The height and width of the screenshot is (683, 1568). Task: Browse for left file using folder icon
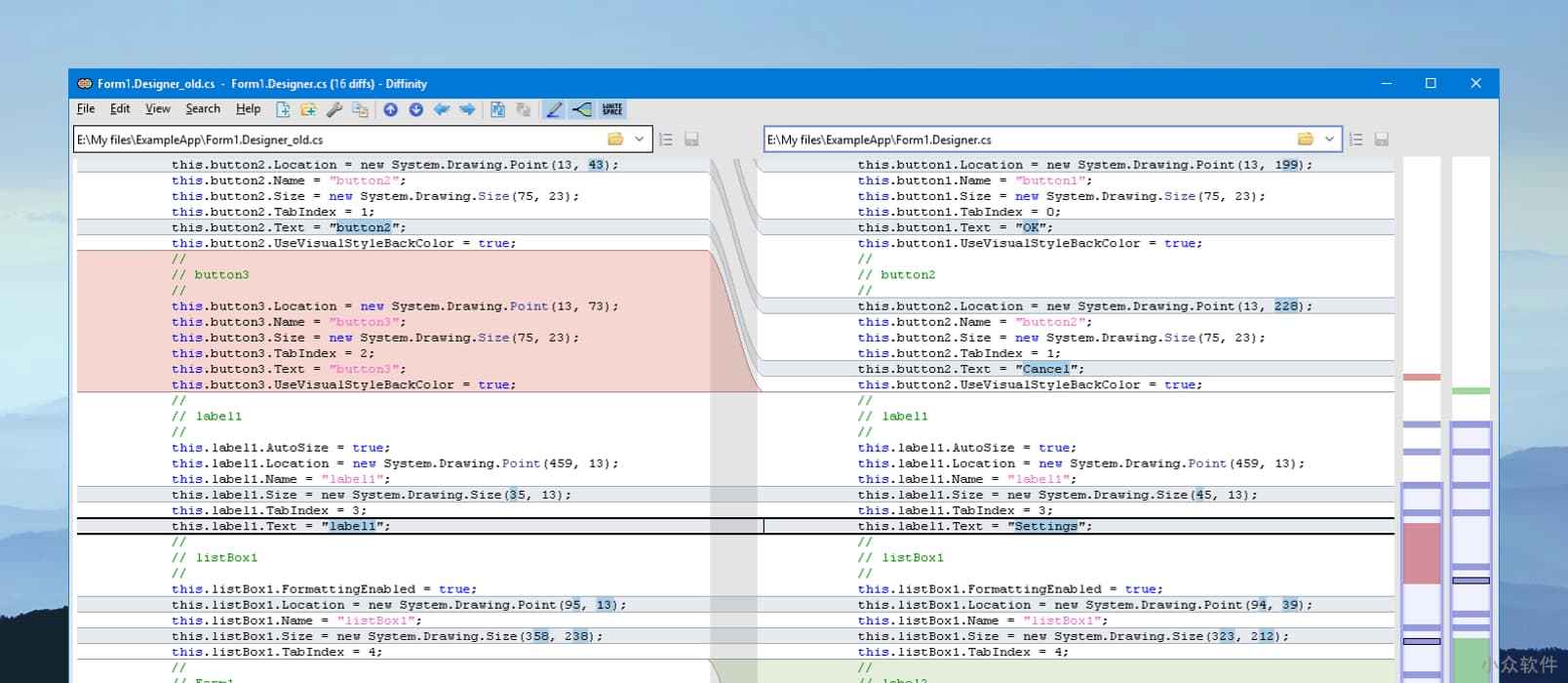[x=615, y=140]
